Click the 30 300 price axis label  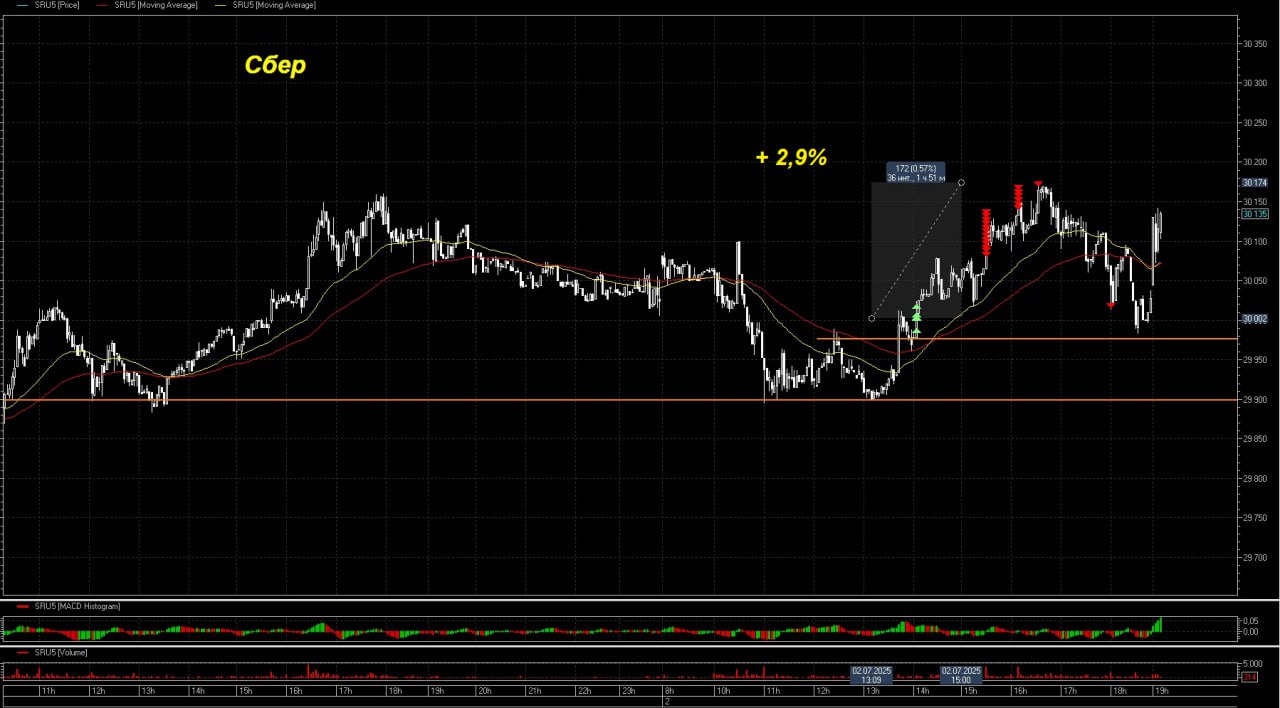click(x=1256, y=83)
